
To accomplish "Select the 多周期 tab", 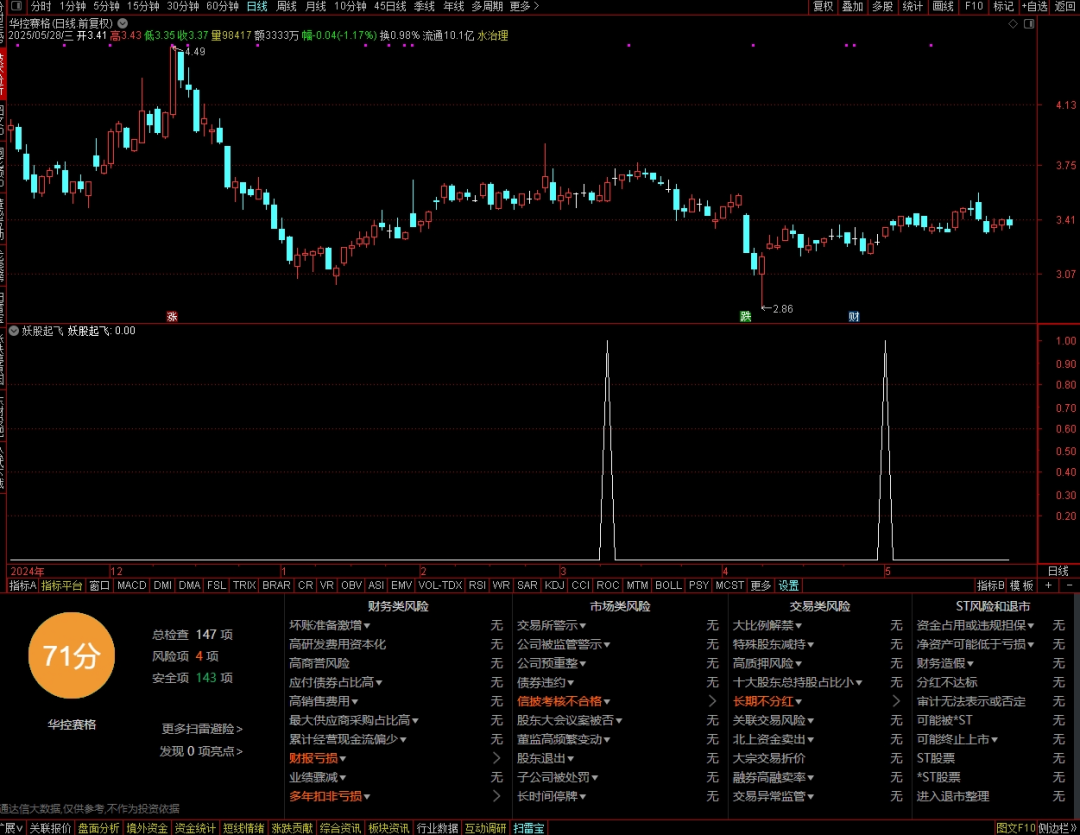I will [487, 6].
